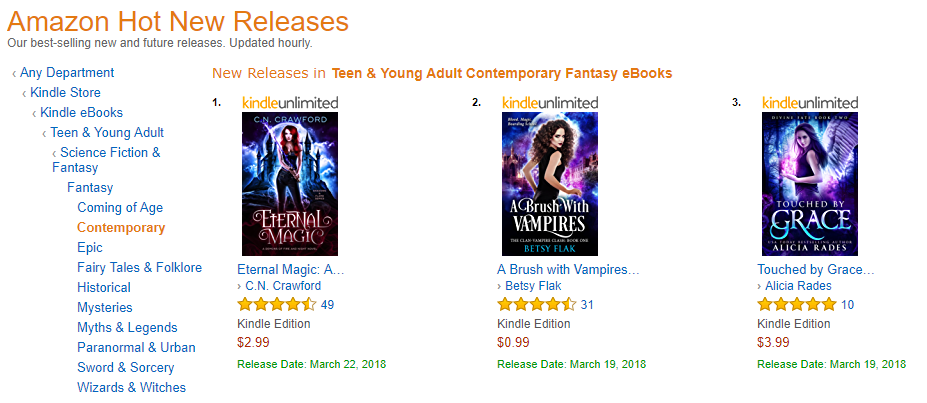Click the Kindle Unlimited logo above Eternal Magic
Screen dimensions: 927x403
click(290, 102)
